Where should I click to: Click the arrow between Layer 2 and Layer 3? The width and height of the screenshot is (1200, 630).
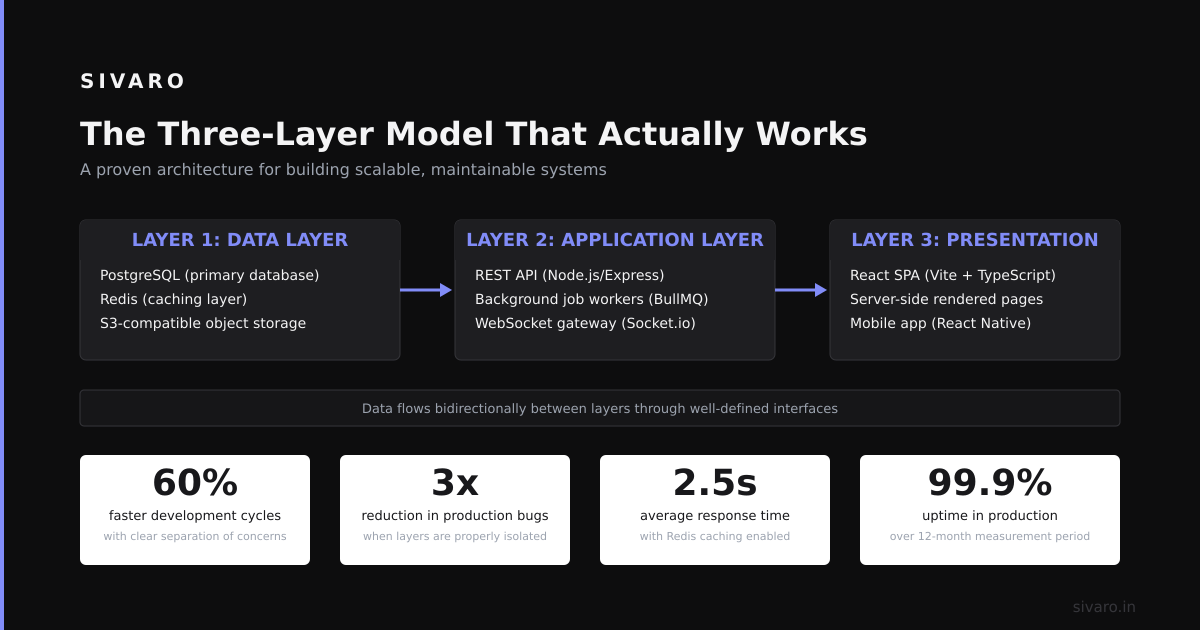point(801,290)
